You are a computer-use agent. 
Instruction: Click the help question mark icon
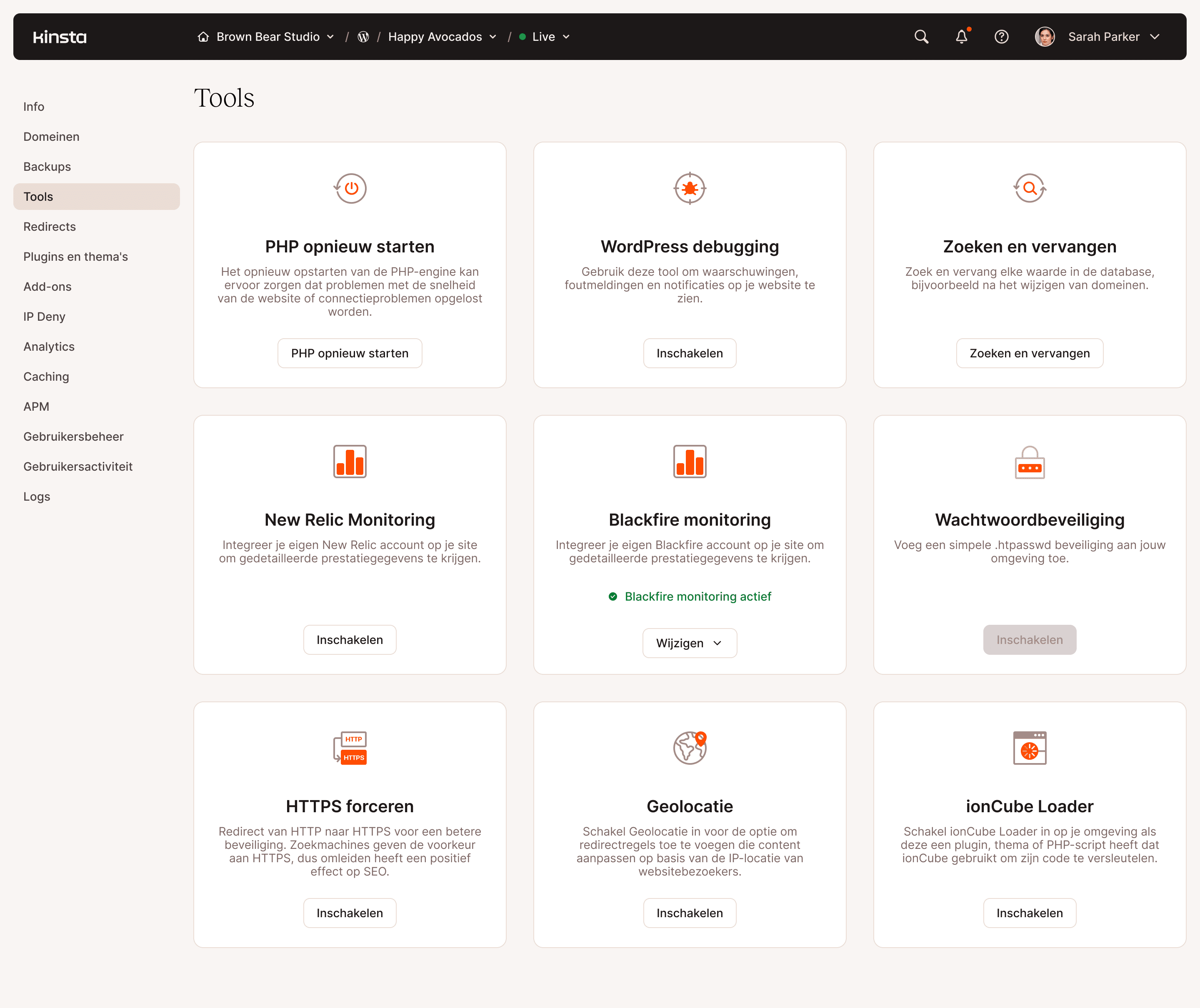[1002, 36]
